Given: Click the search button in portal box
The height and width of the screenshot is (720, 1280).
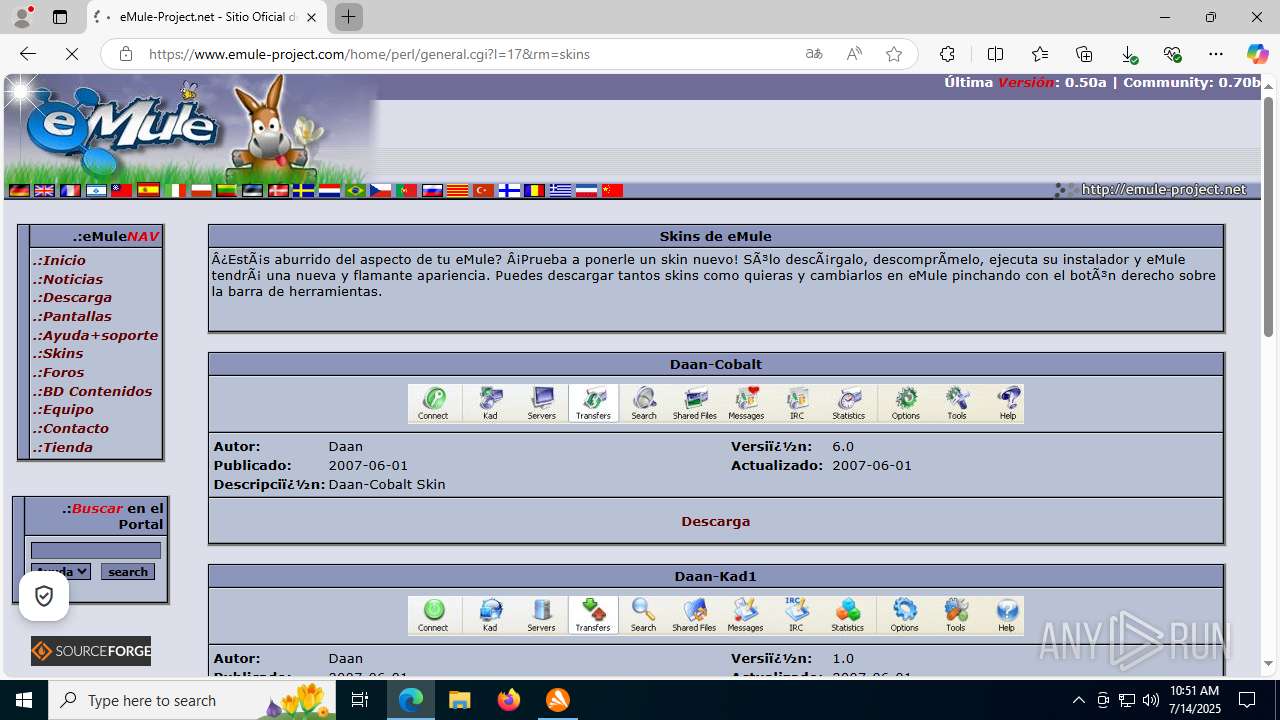Looking at the screenshot, I should click(x=128, y=572).
